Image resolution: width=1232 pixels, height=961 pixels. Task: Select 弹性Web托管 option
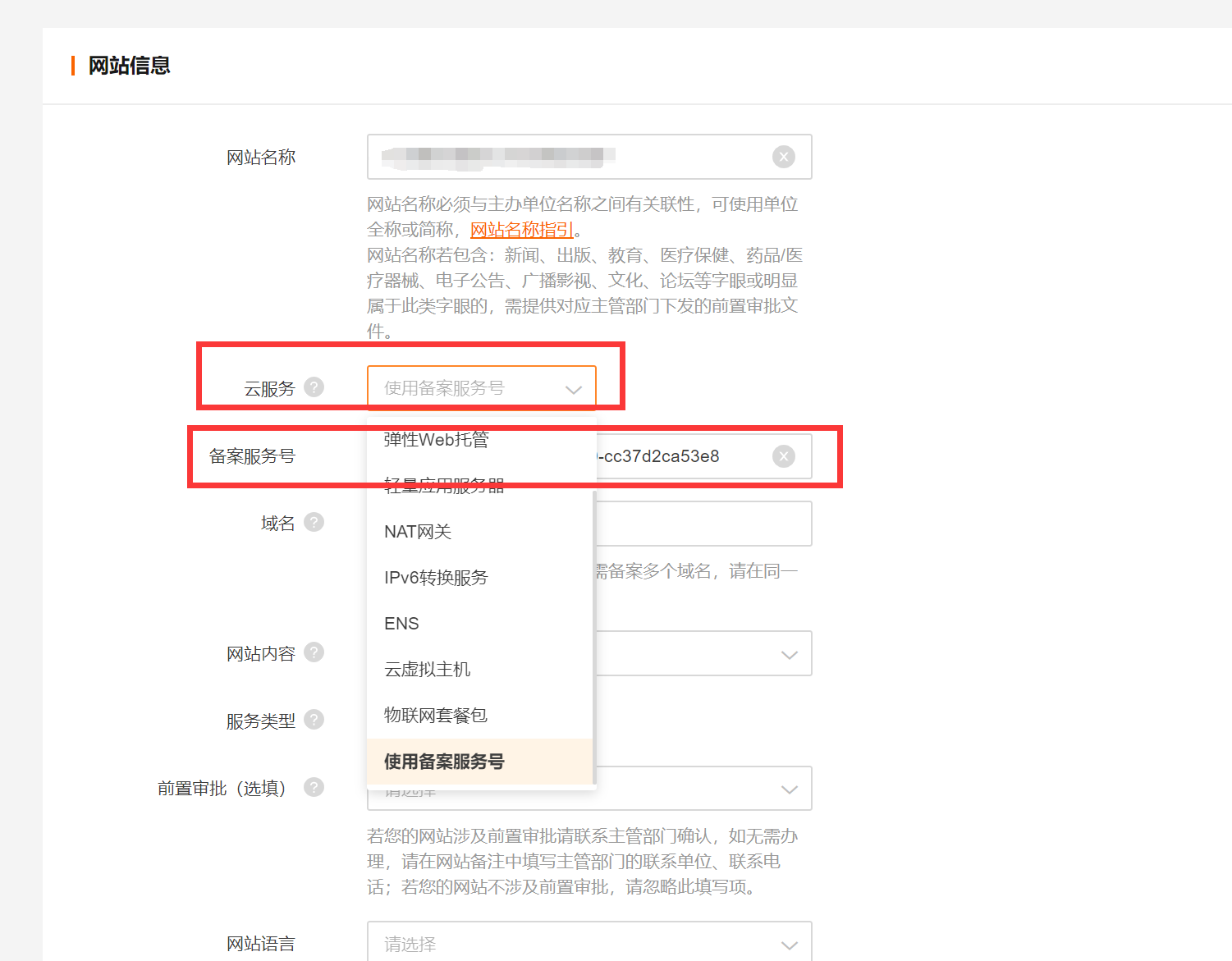(436, 440)
